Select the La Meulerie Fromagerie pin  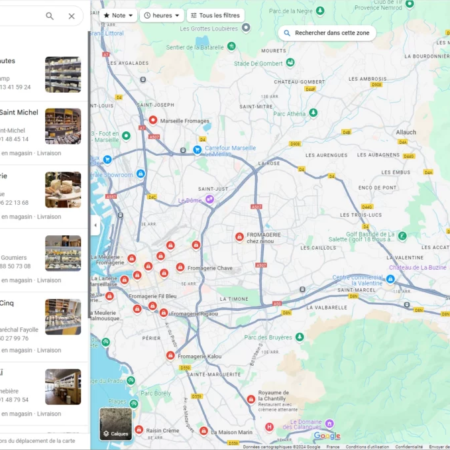click(x=132, y=258)
